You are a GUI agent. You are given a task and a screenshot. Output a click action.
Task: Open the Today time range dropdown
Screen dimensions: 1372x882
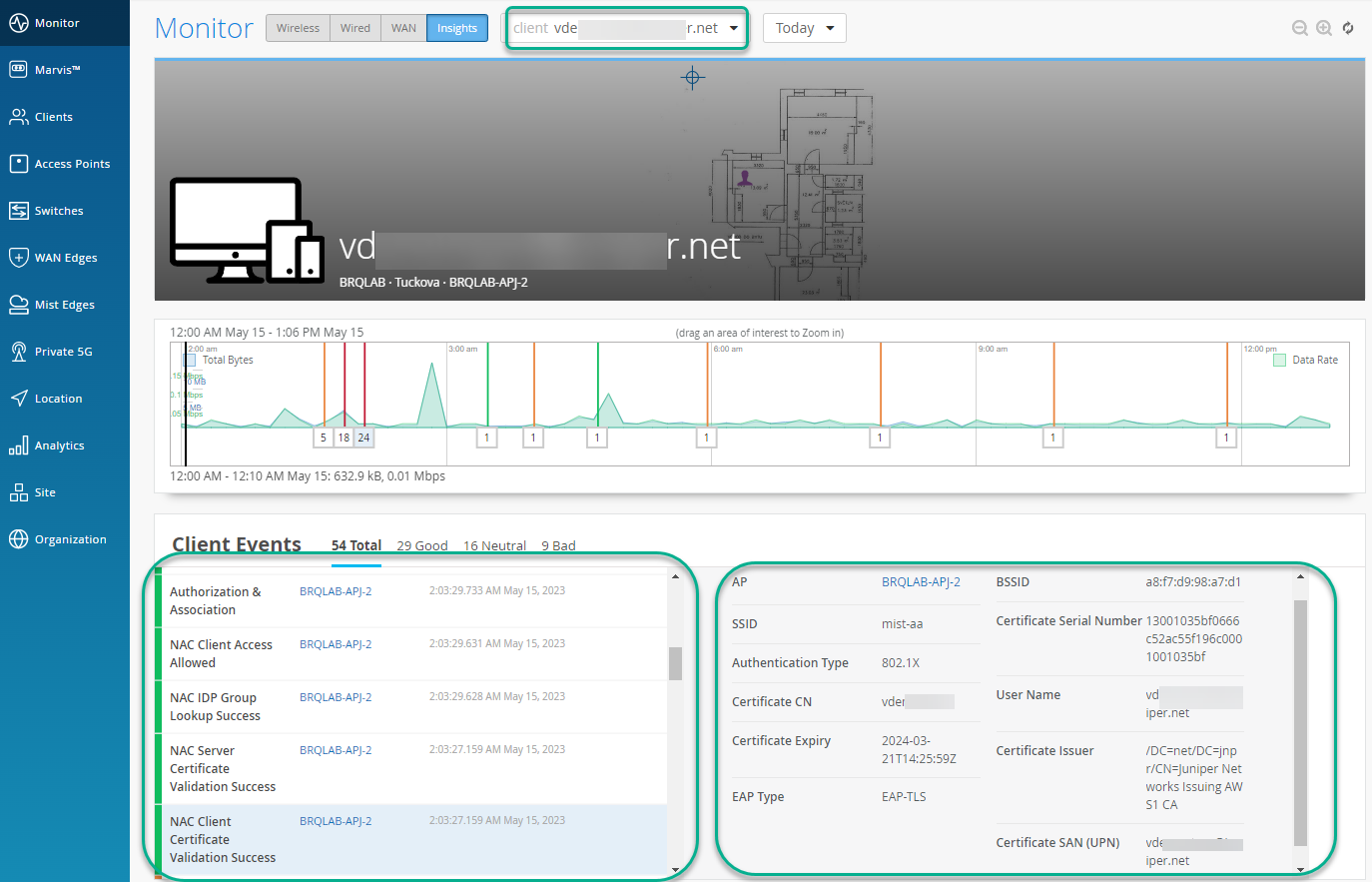click(804, 28)
